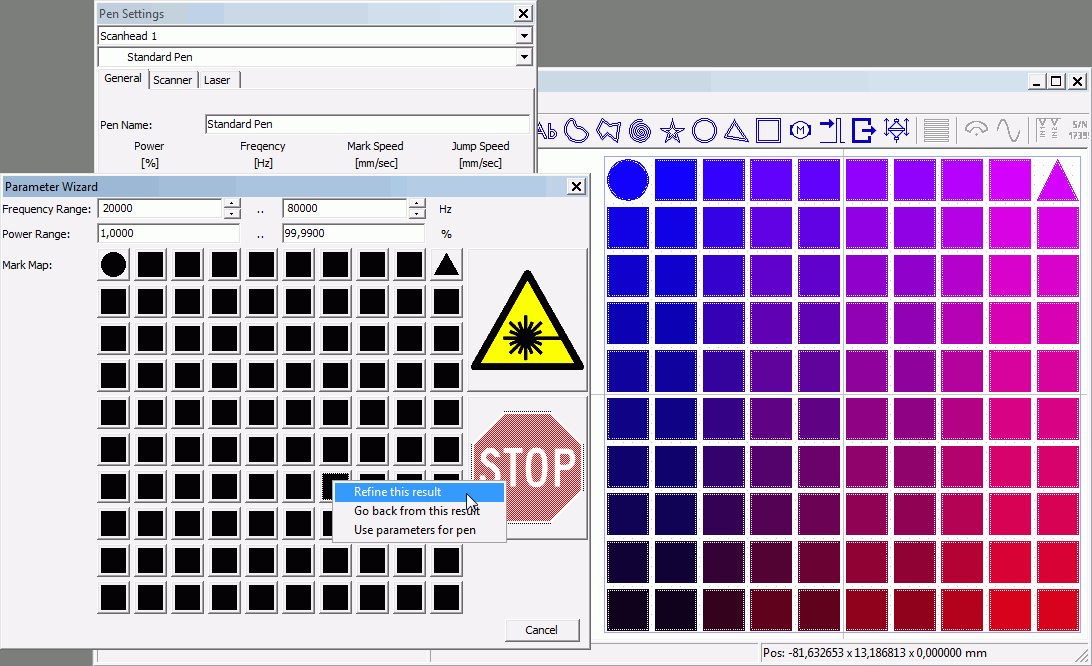Screen dimensions: 1092x666
Task: Select the star shape tool
Action: point(672,130)
